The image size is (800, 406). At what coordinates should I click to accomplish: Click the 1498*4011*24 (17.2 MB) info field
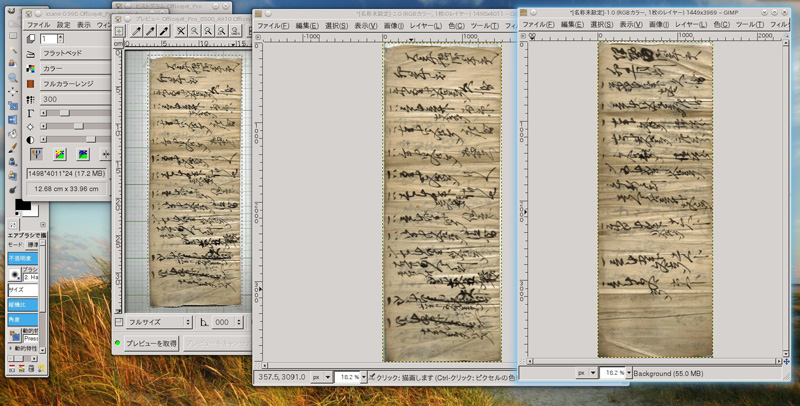click(x=67, y=173)
